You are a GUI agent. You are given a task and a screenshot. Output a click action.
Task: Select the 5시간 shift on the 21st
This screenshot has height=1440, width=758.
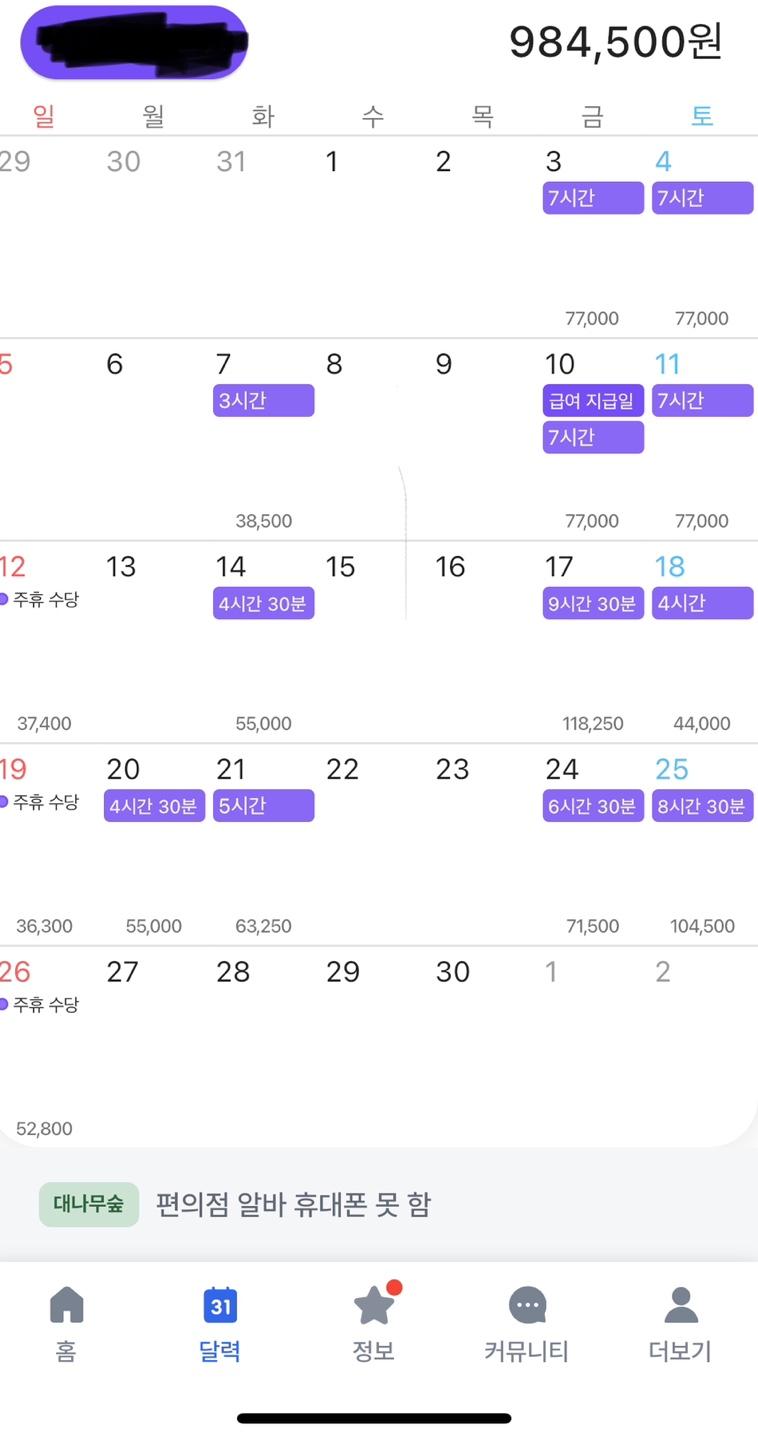click(x=263, y=806)
